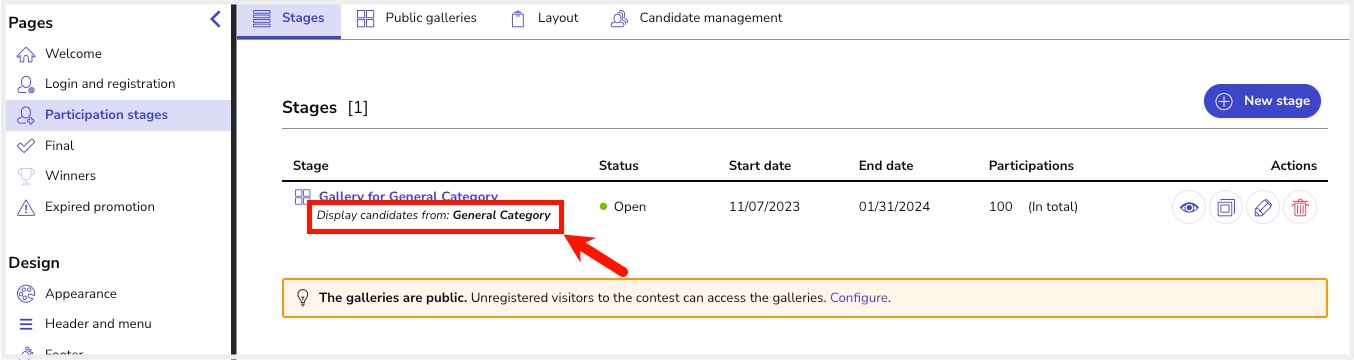Click the Configure link in notice
This screenshot has width=1354, height=360.
[859, 298]
